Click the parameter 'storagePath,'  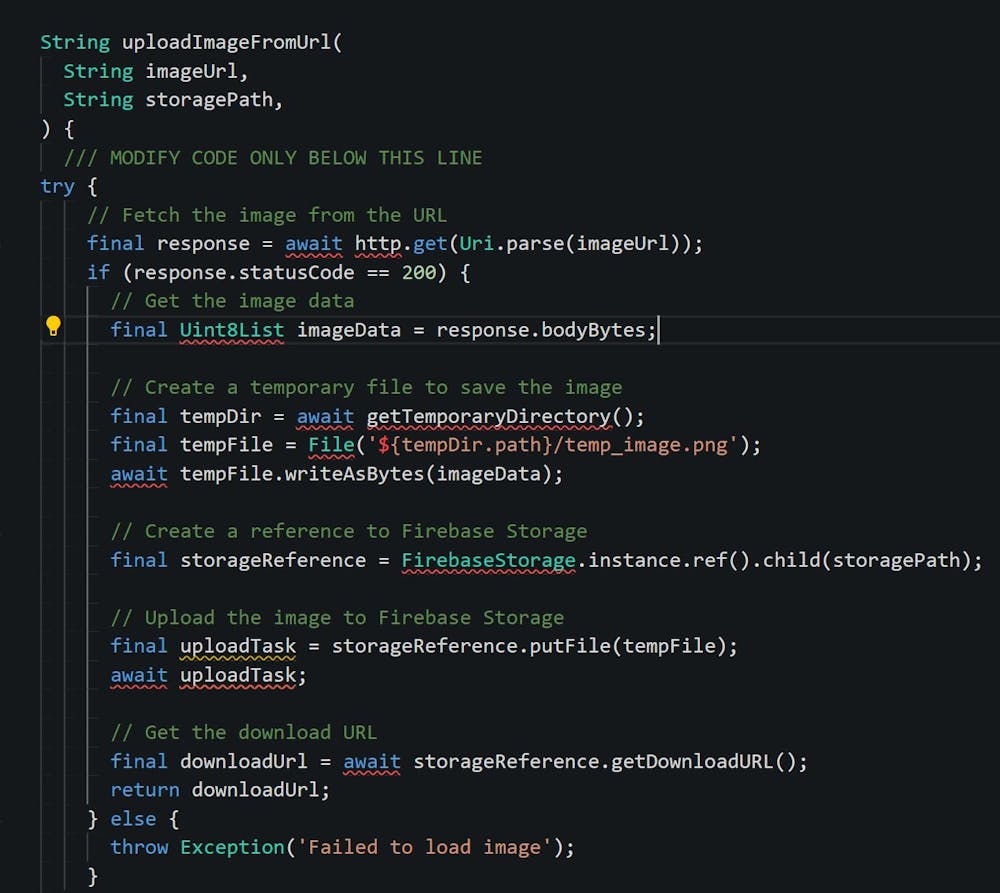click(214, 100)
